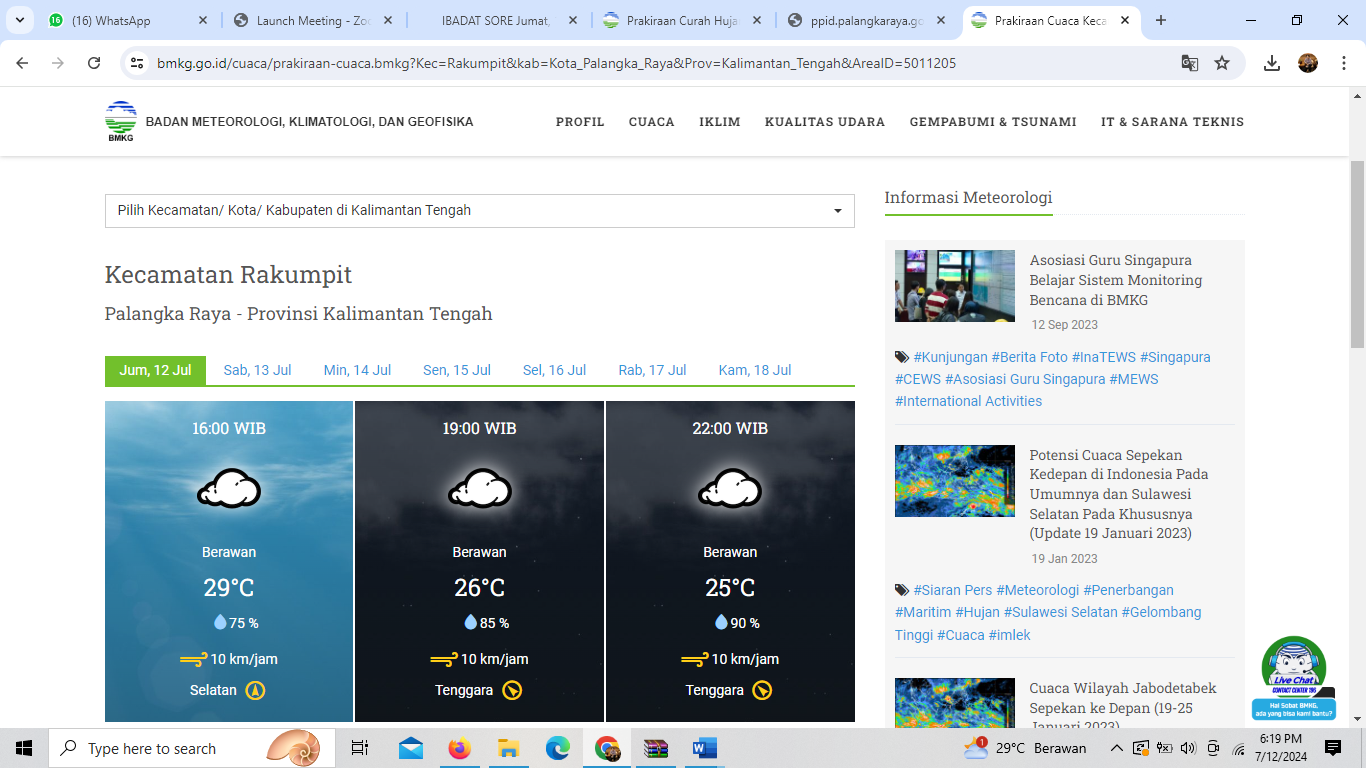Click the Tenggara compass icon under 22:00 WIB
Viewport: 1366px width, 768px height.
pyautogui.click(x=762, y=690)
